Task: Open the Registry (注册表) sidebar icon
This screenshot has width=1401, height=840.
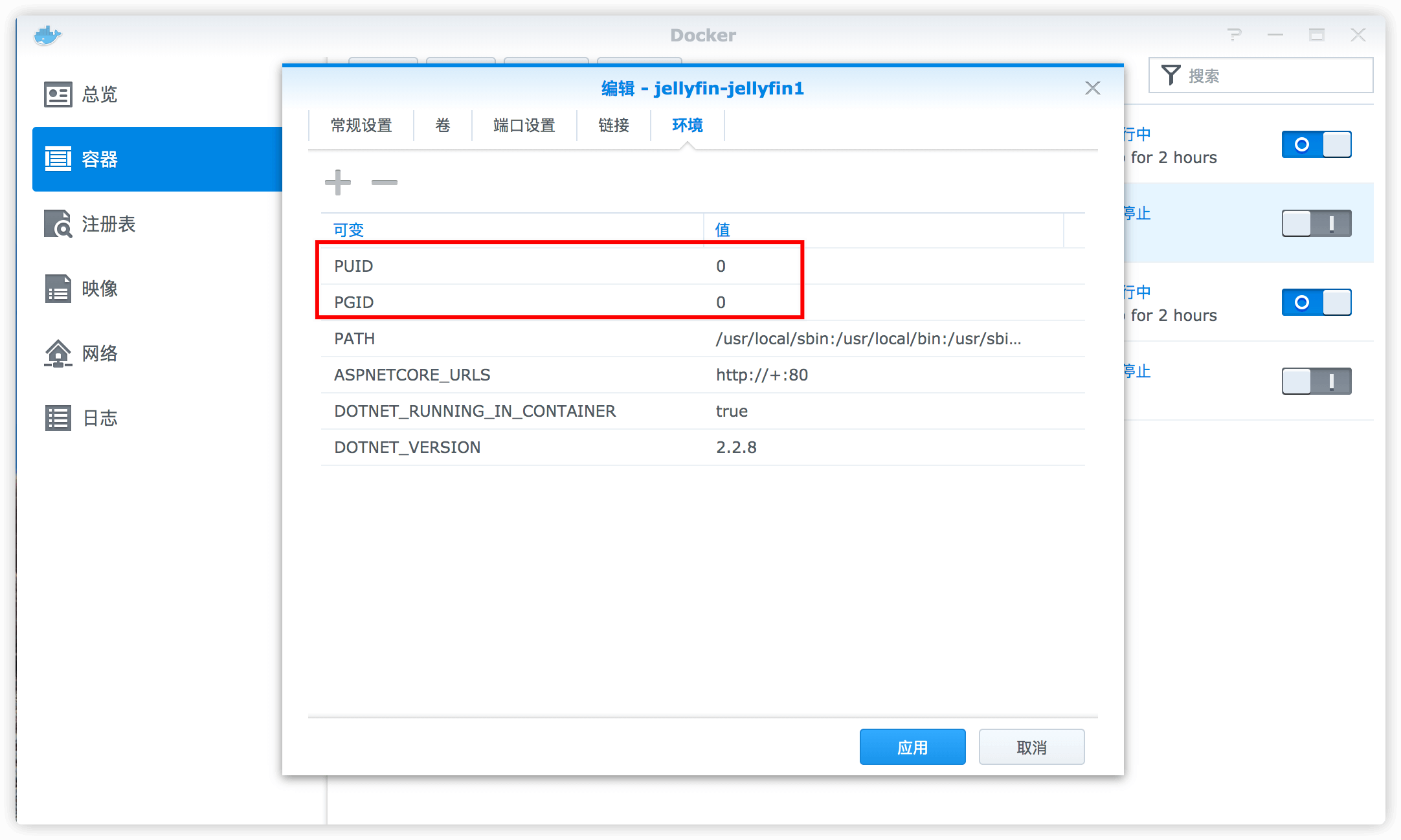Action: (58, 224)
